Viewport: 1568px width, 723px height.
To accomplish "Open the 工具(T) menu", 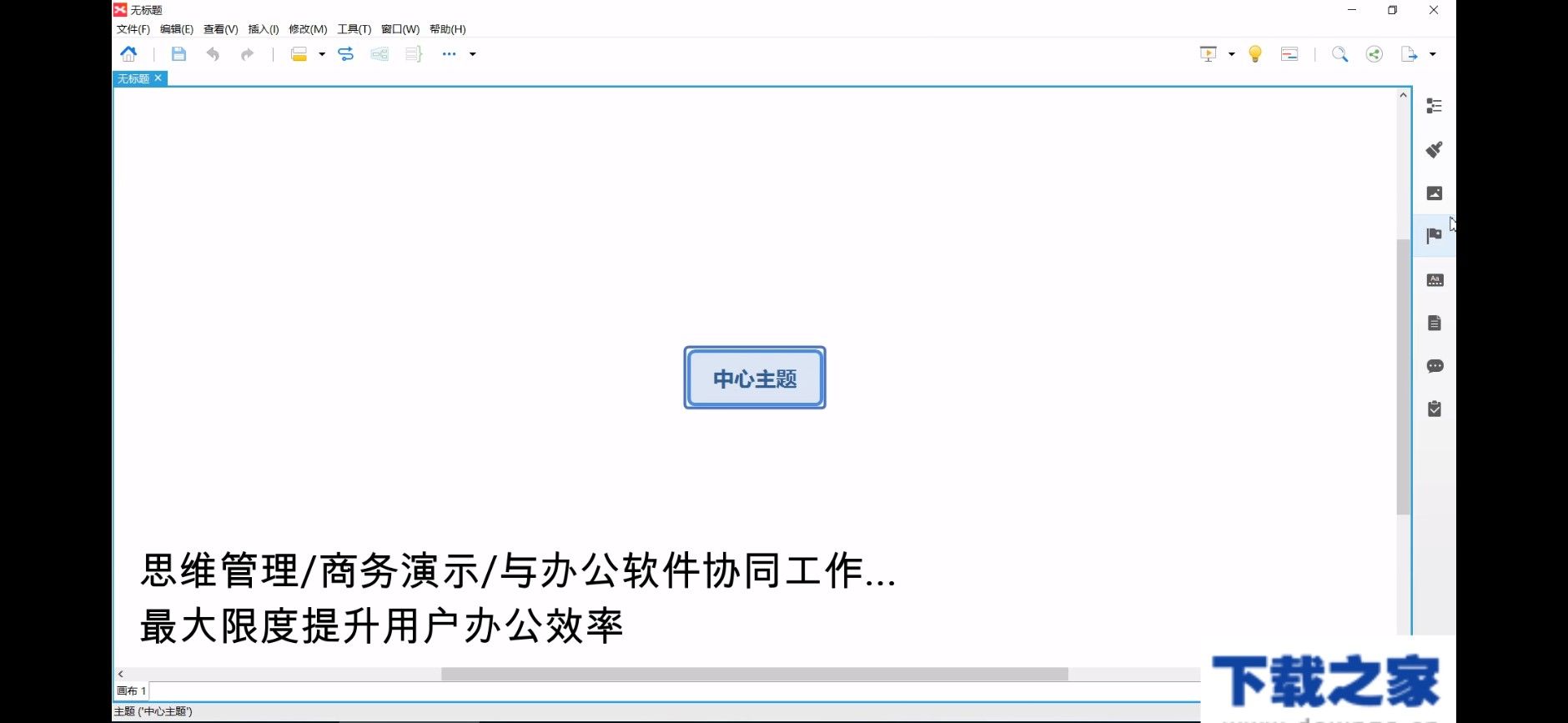I will pos(354,29).
